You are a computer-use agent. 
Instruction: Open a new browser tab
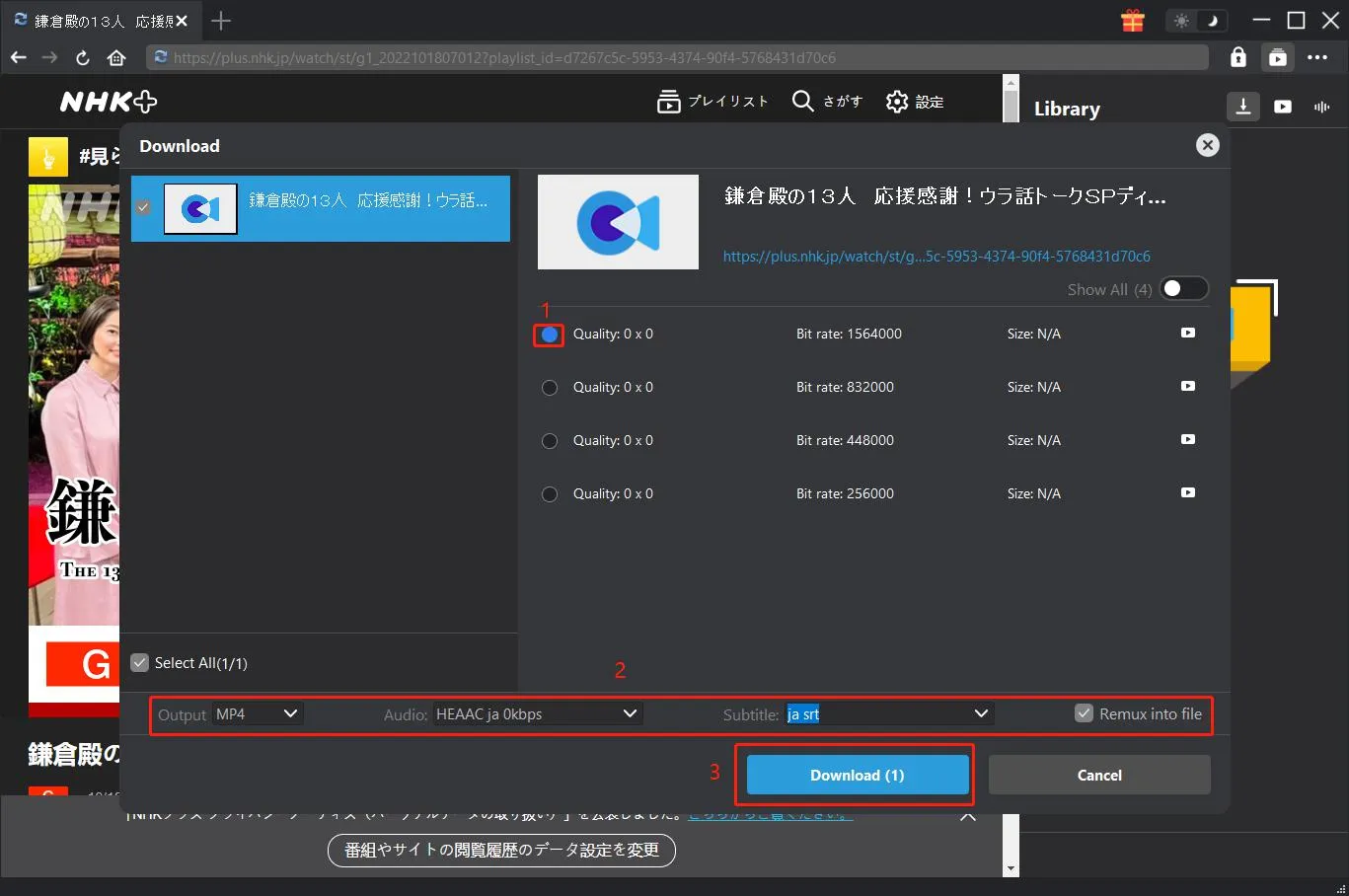pos(221,21)
